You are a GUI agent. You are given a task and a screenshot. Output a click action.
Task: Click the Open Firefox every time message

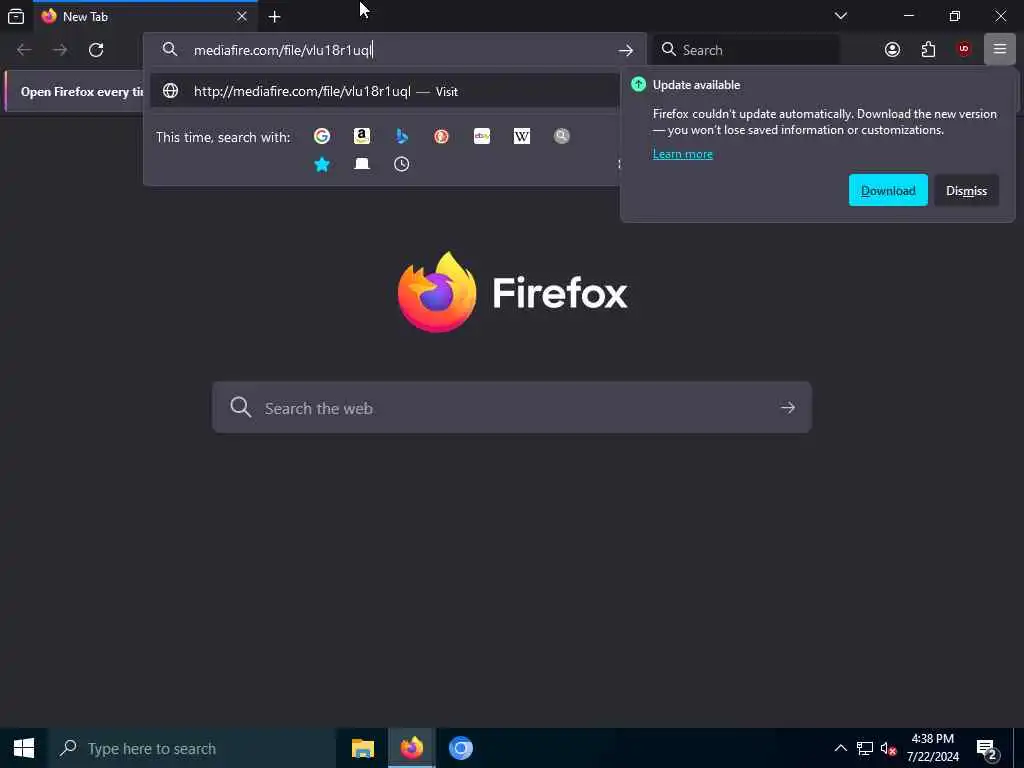pos(82,92)
